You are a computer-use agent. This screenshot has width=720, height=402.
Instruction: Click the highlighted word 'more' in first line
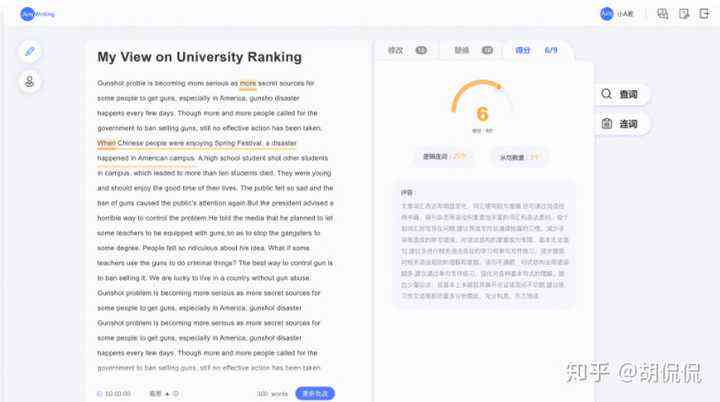point(248,83)
